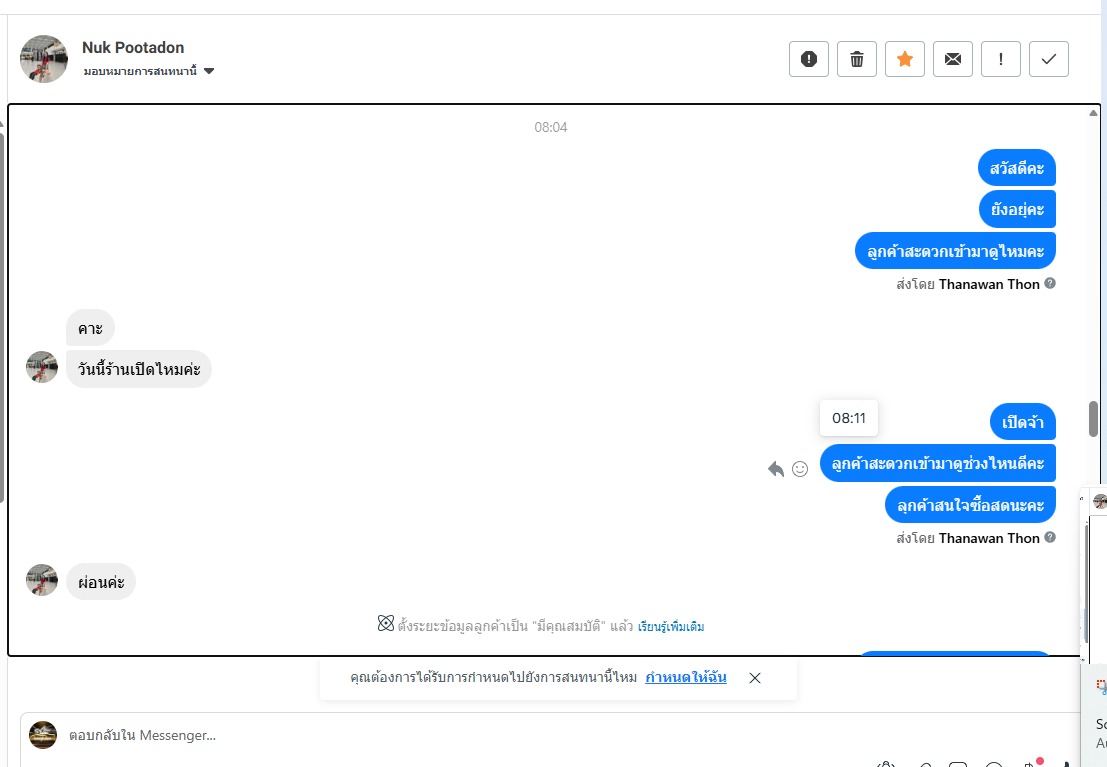
Task: Click the info icon beside top Thanawan Thon
Action: click(1050, 283)
